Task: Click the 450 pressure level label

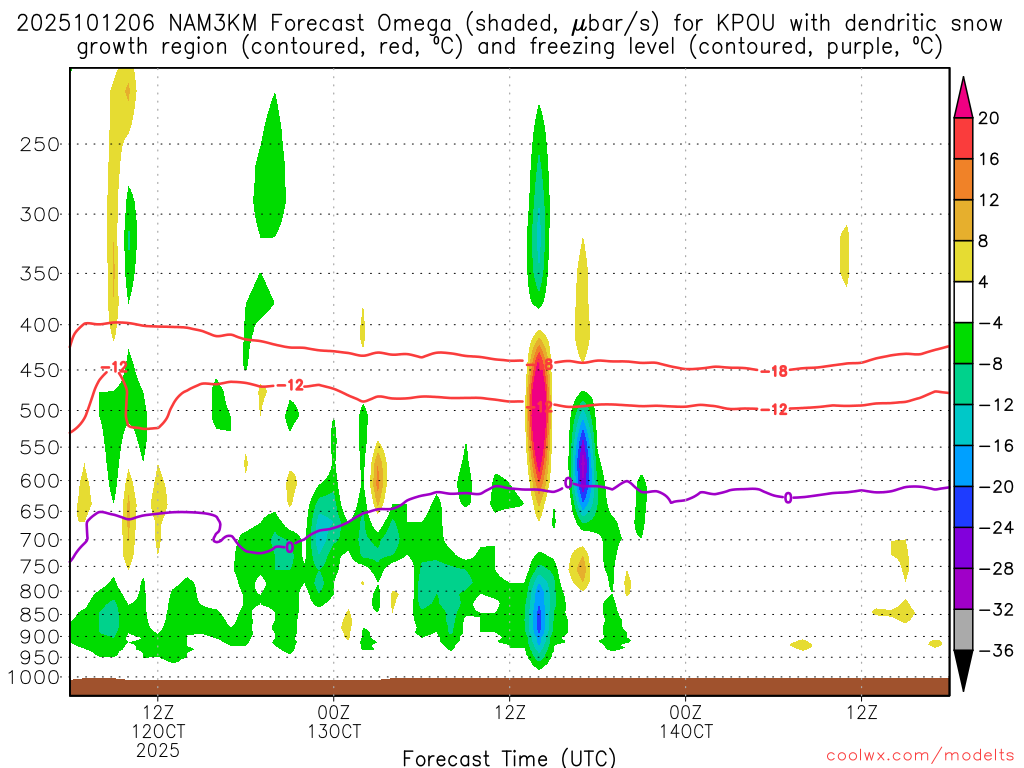Action: (40, 370)
